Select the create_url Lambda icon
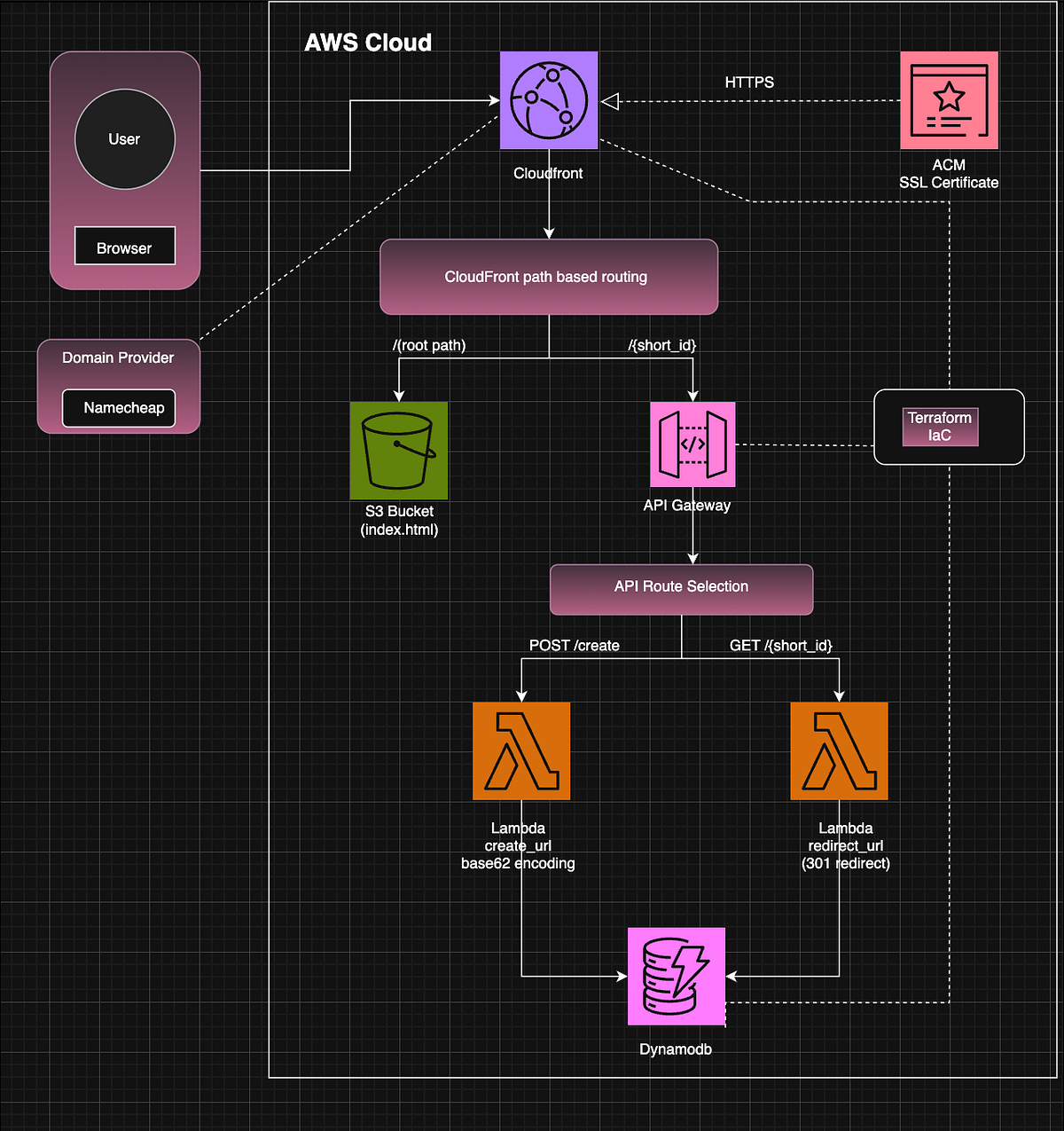 (520, 750)
